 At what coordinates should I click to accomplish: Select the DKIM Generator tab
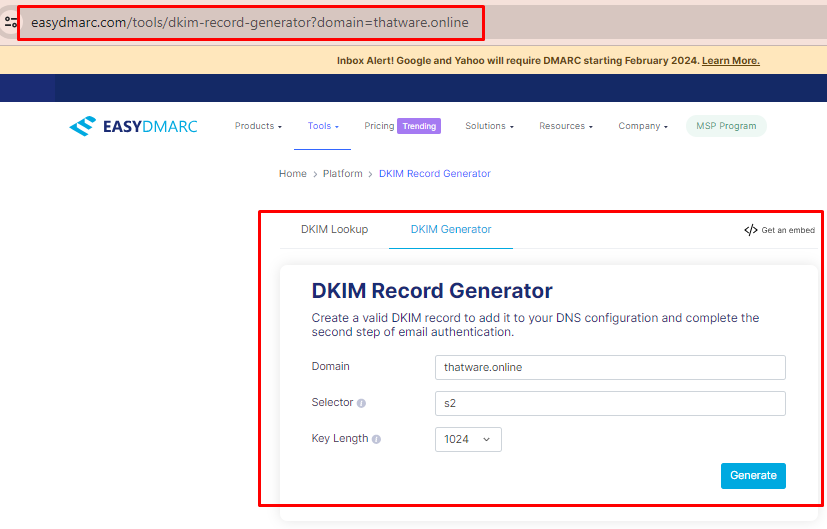[451, 229]
